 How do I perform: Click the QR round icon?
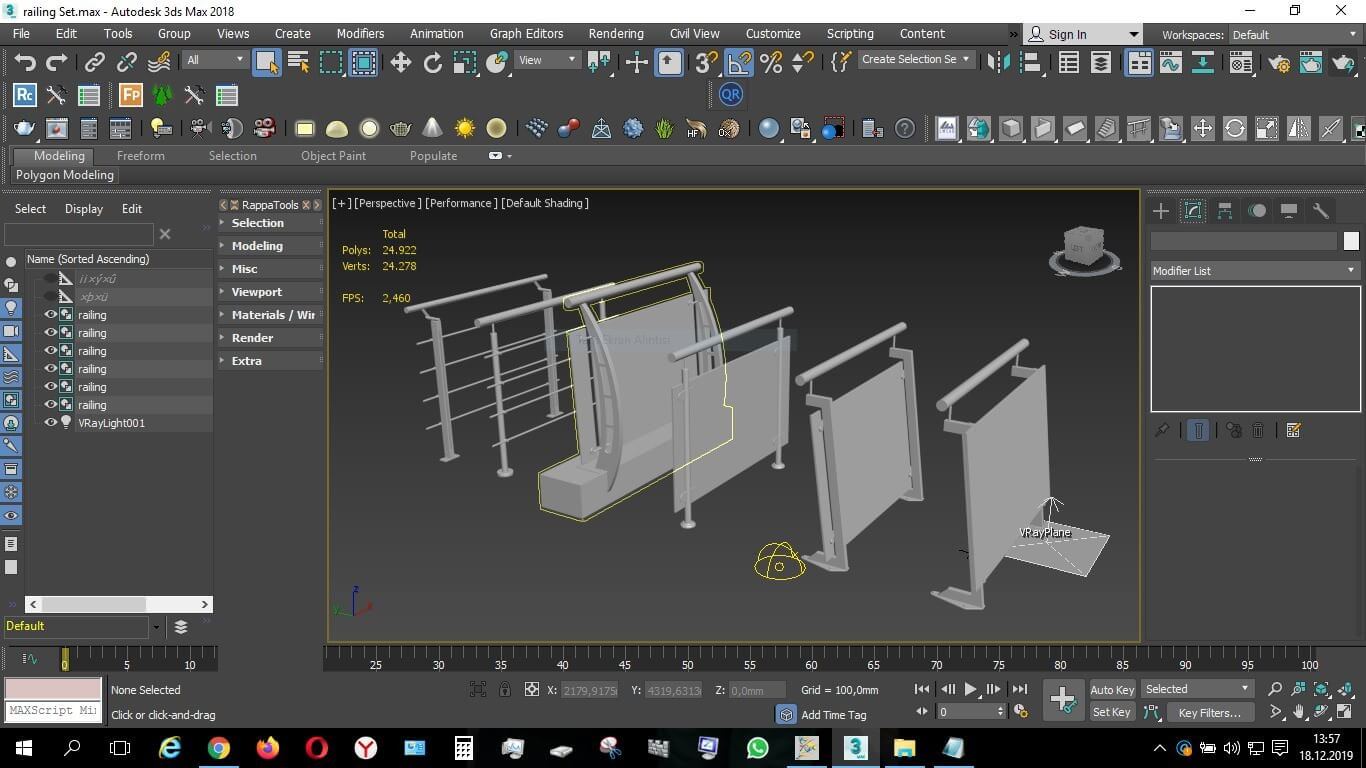pyautogui.click(x=731, y=95)
